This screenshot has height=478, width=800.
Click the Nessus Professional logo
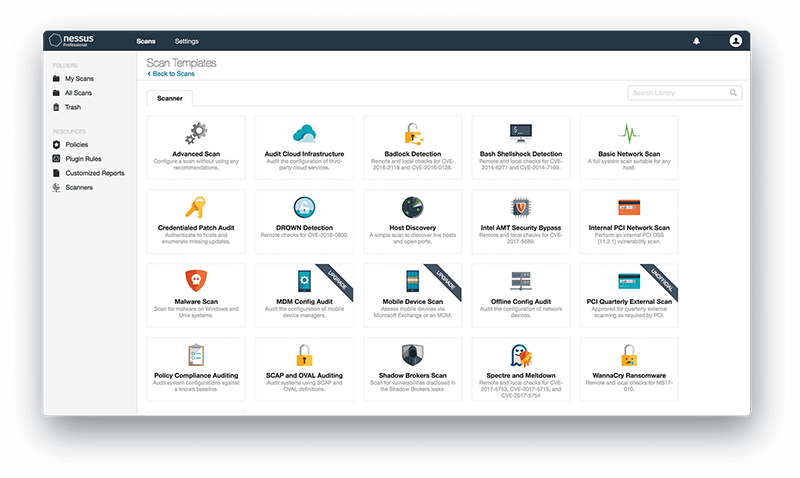[72, 40]
